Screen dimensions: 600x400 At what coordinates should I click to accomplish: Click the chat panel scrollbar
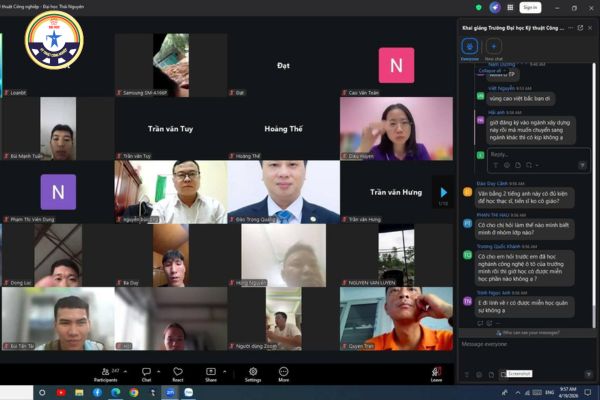pyautogui.click(x=594, y=195)
